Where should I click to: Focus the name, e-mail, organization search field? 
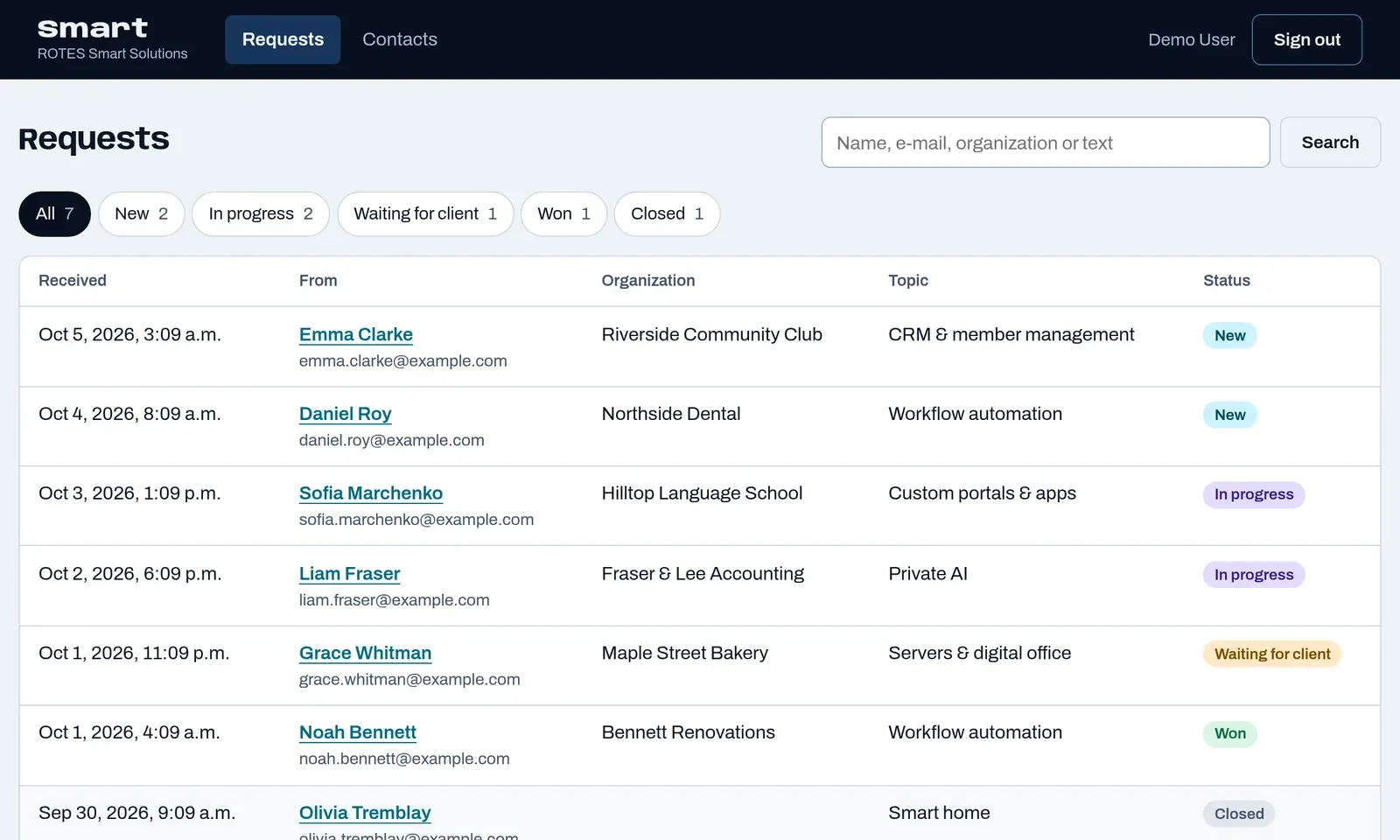click(x=1046, y=143)
